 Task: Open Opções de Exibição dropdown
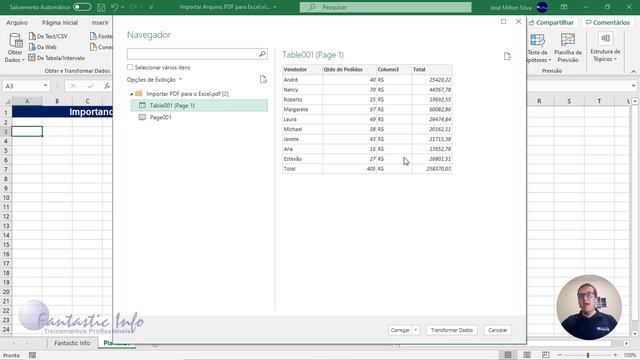154,80
